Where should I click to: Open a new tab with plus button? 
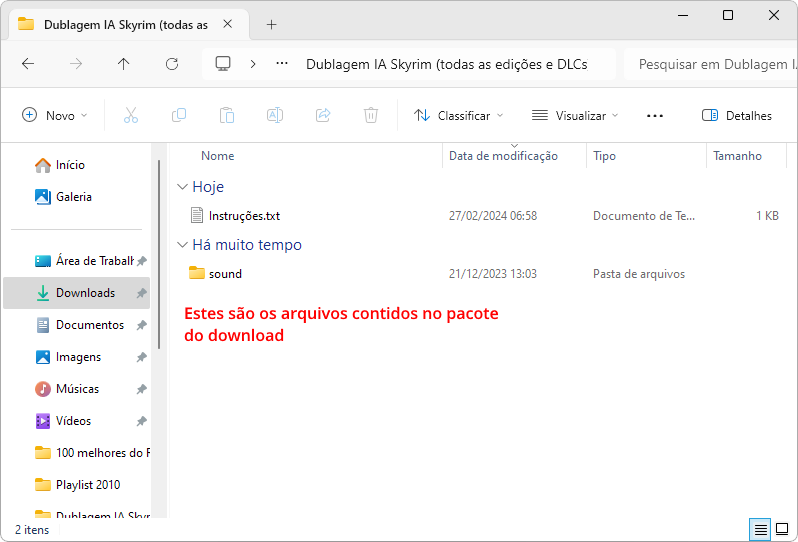click(x=272, y=24)
